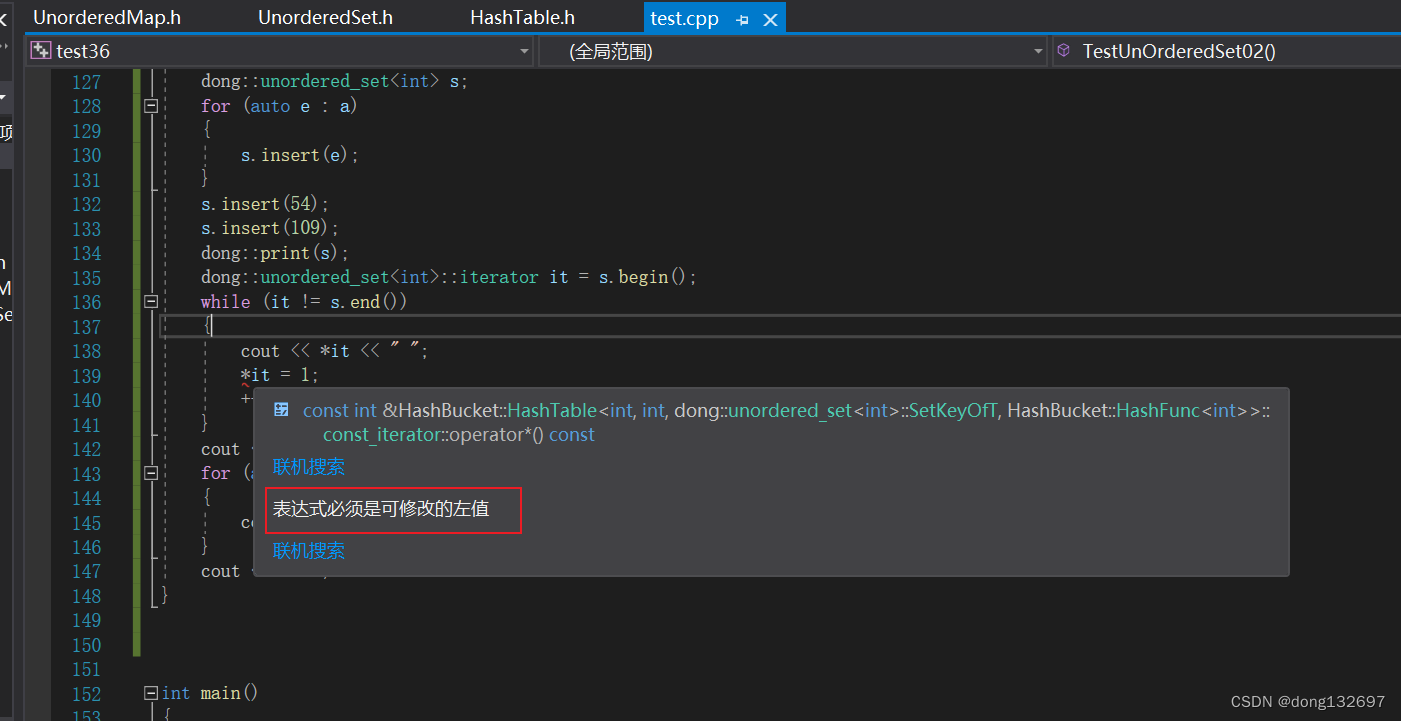Click the const_iterator link in tooltip

click(x=381, y=435)
